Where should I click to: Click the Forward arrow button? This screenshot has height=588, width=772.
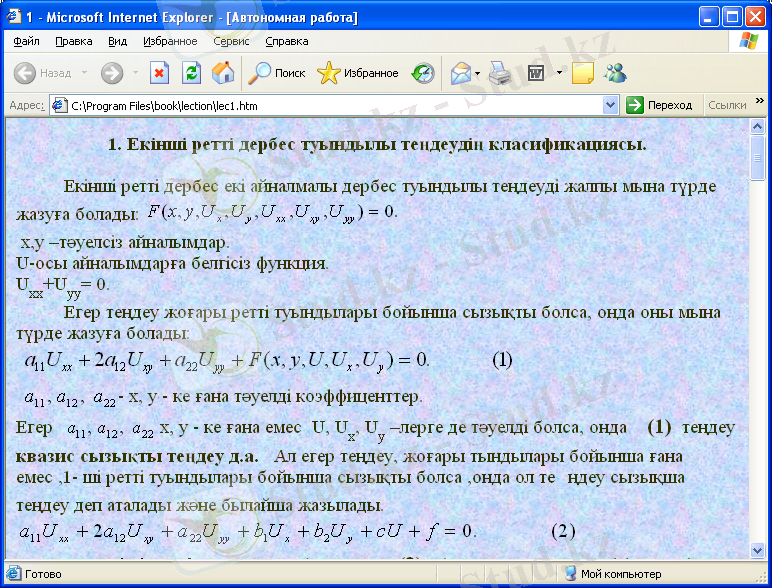111,73
